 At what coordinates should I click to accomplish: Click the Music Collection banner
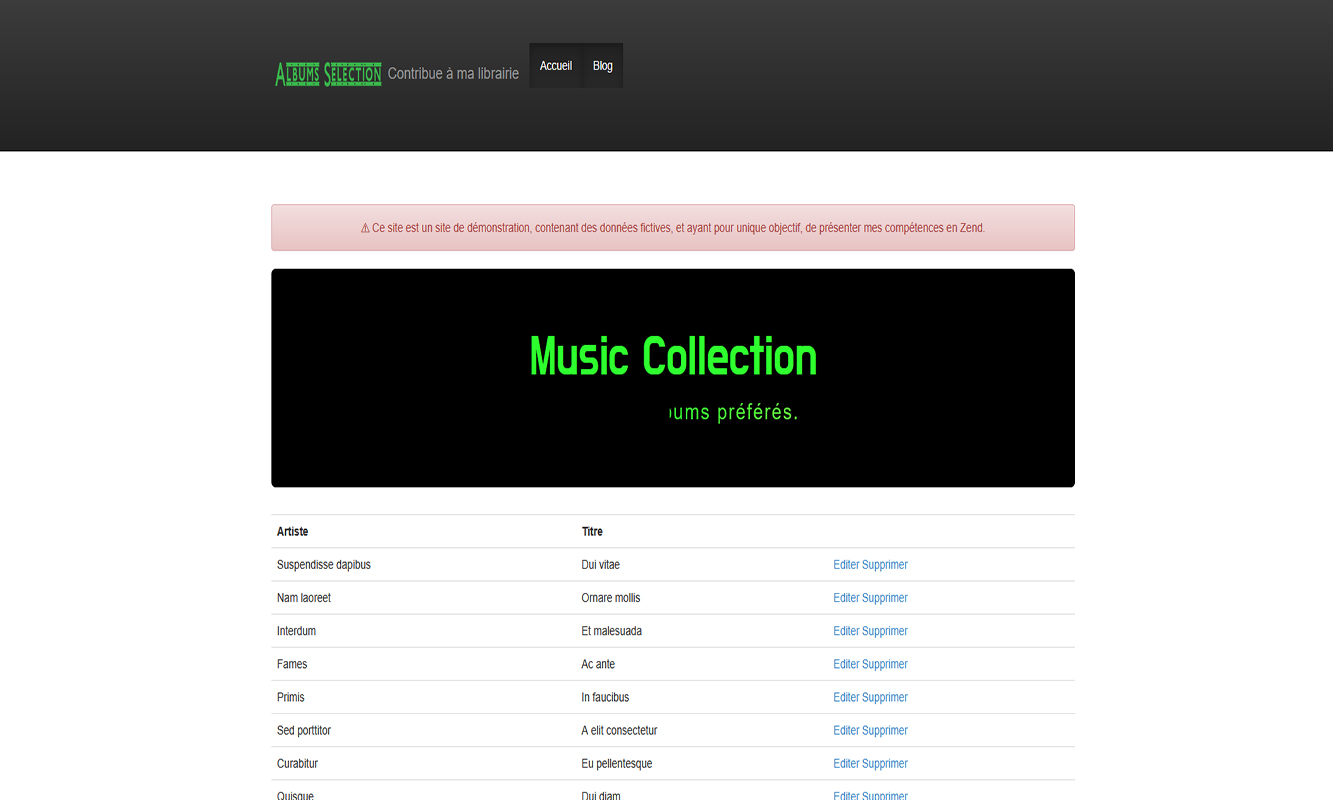coord(672,377)
